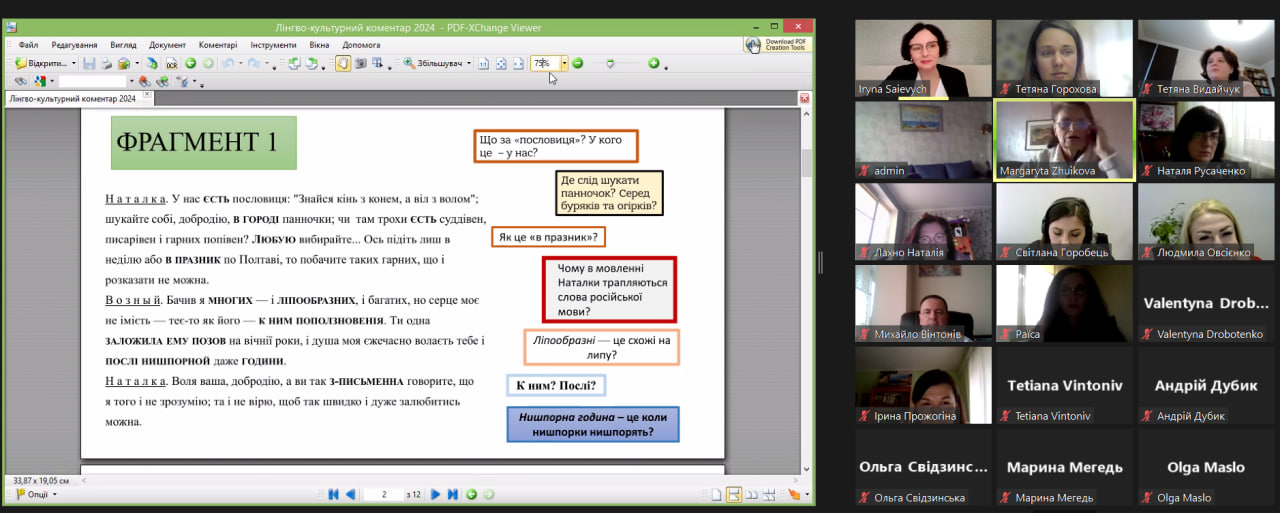Viewport: 1280px width, 513px height.
Task: Toggle single page layout view
Action: point(716,494)
